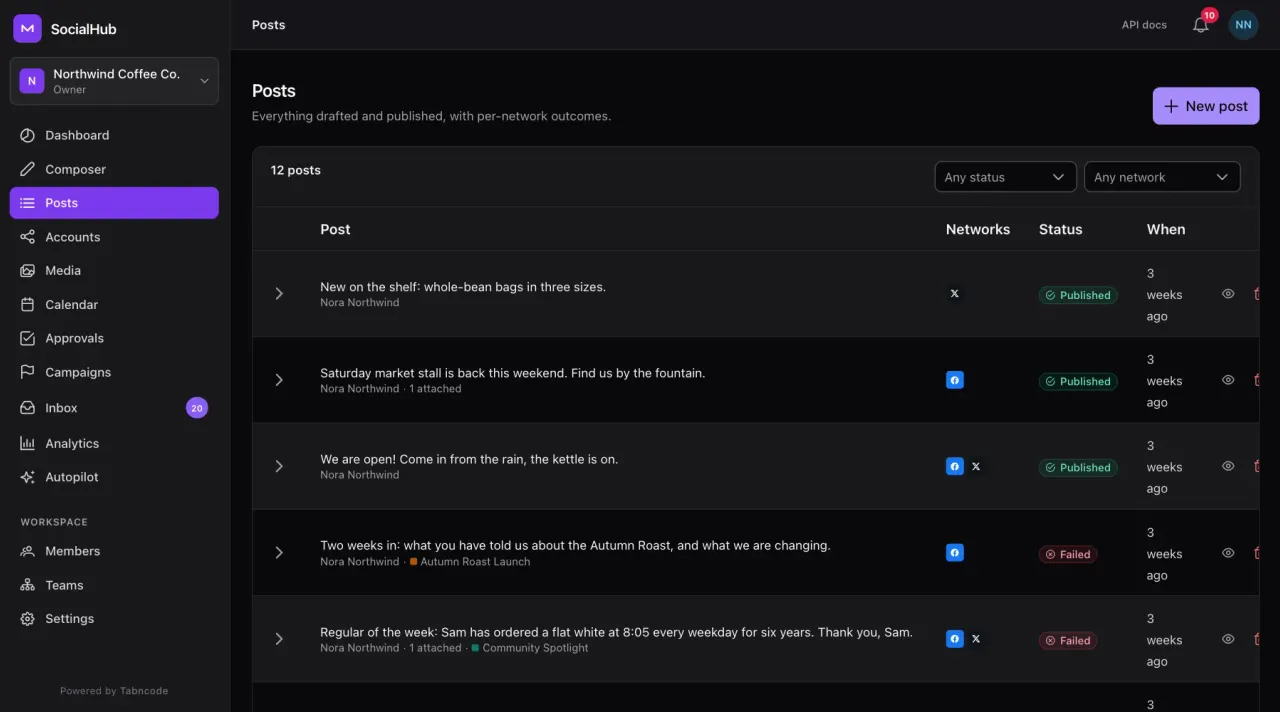
Task: Open Approvals in the sidebar
Action: pyautogui.click(x=114, y=338)
